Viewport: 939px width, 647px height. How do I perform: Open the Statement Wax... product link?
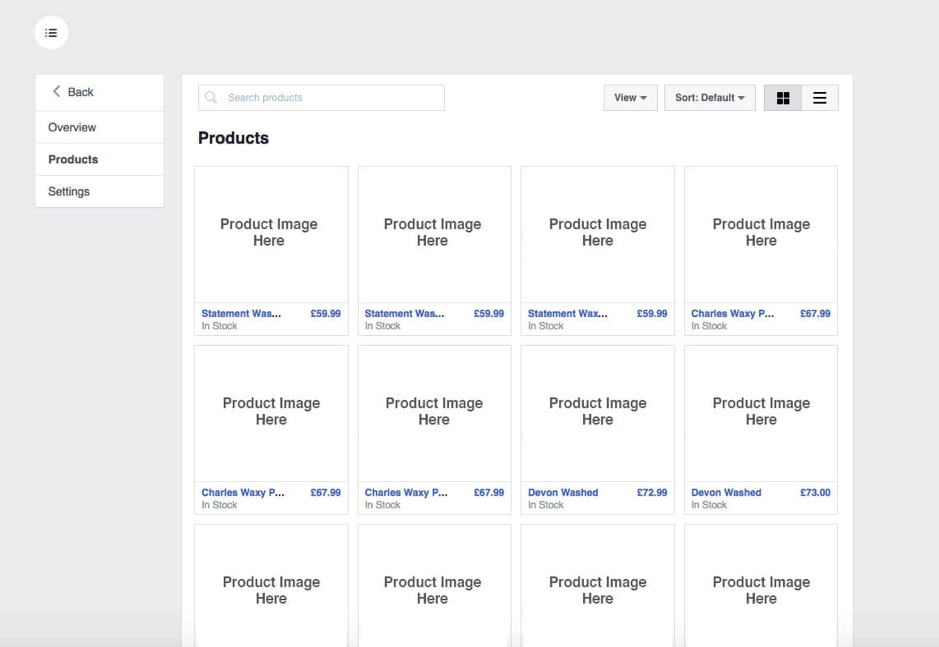[567, 313]
